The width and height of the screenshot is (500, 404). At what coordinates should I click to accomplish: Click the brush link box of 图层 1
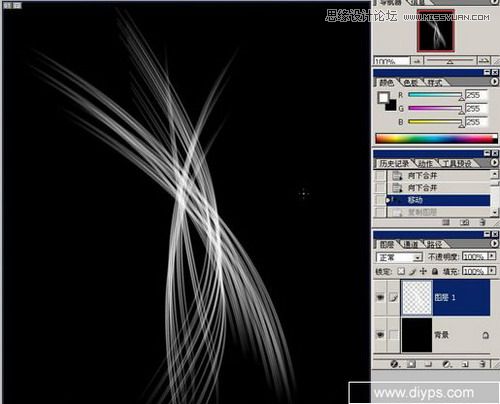[394, 297]
